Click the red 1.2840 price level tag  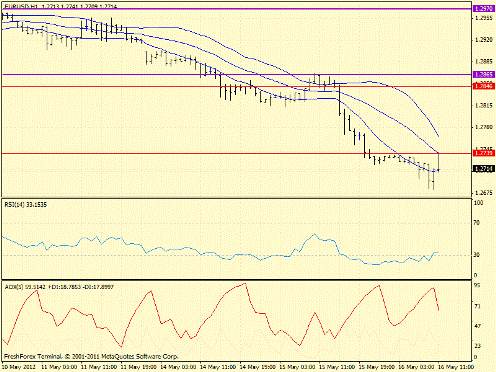click(484, 86)
